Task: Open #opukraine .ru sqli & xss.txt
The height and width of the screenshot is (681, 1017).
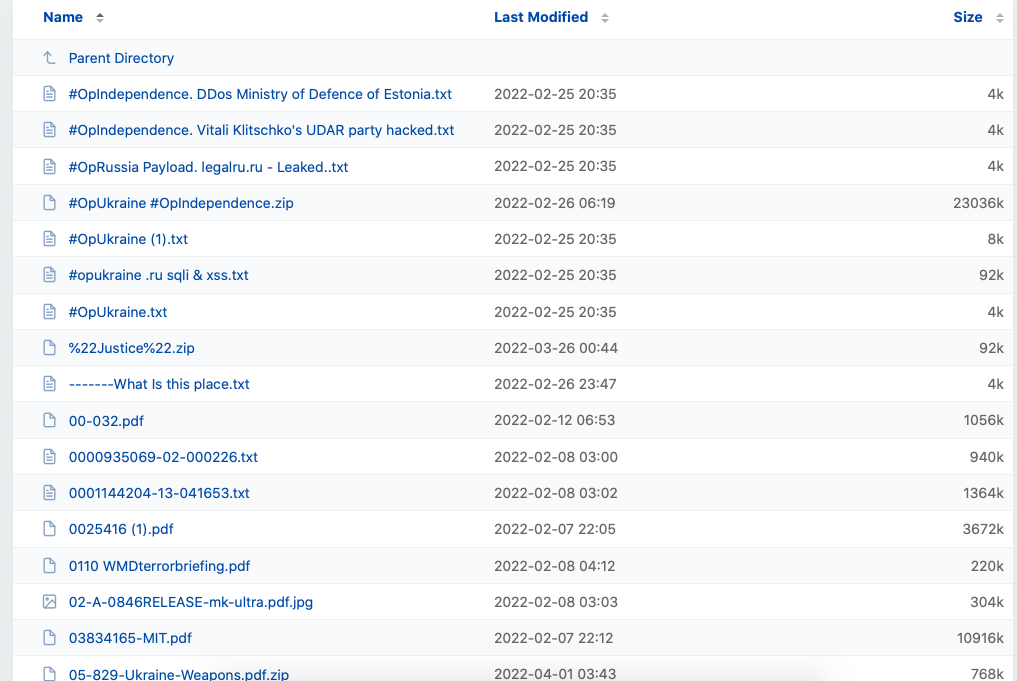Action: 158,276
